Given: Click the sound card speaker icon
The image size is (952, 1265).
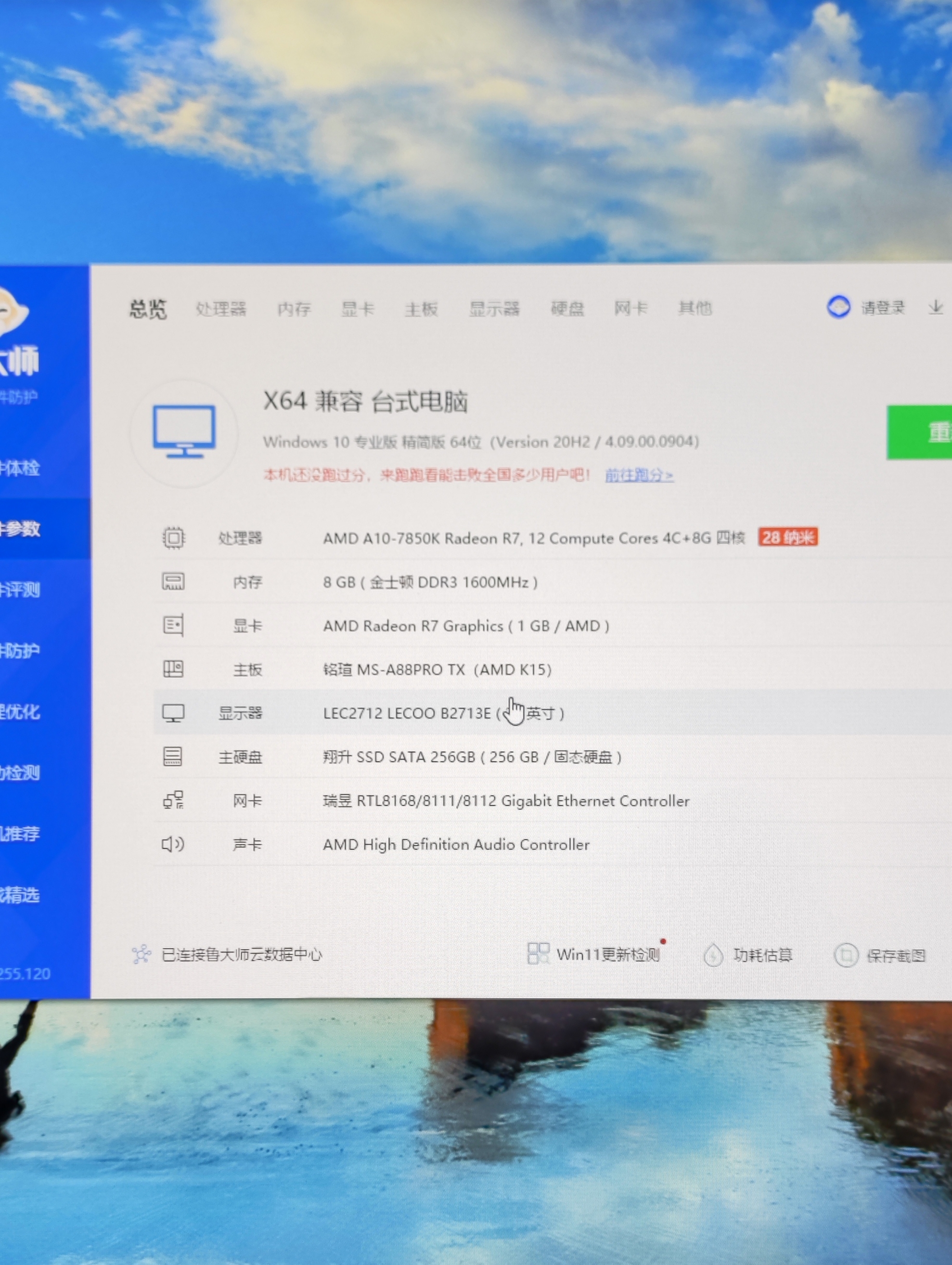Looking at the screenshot, I should [x=173, y=844].
